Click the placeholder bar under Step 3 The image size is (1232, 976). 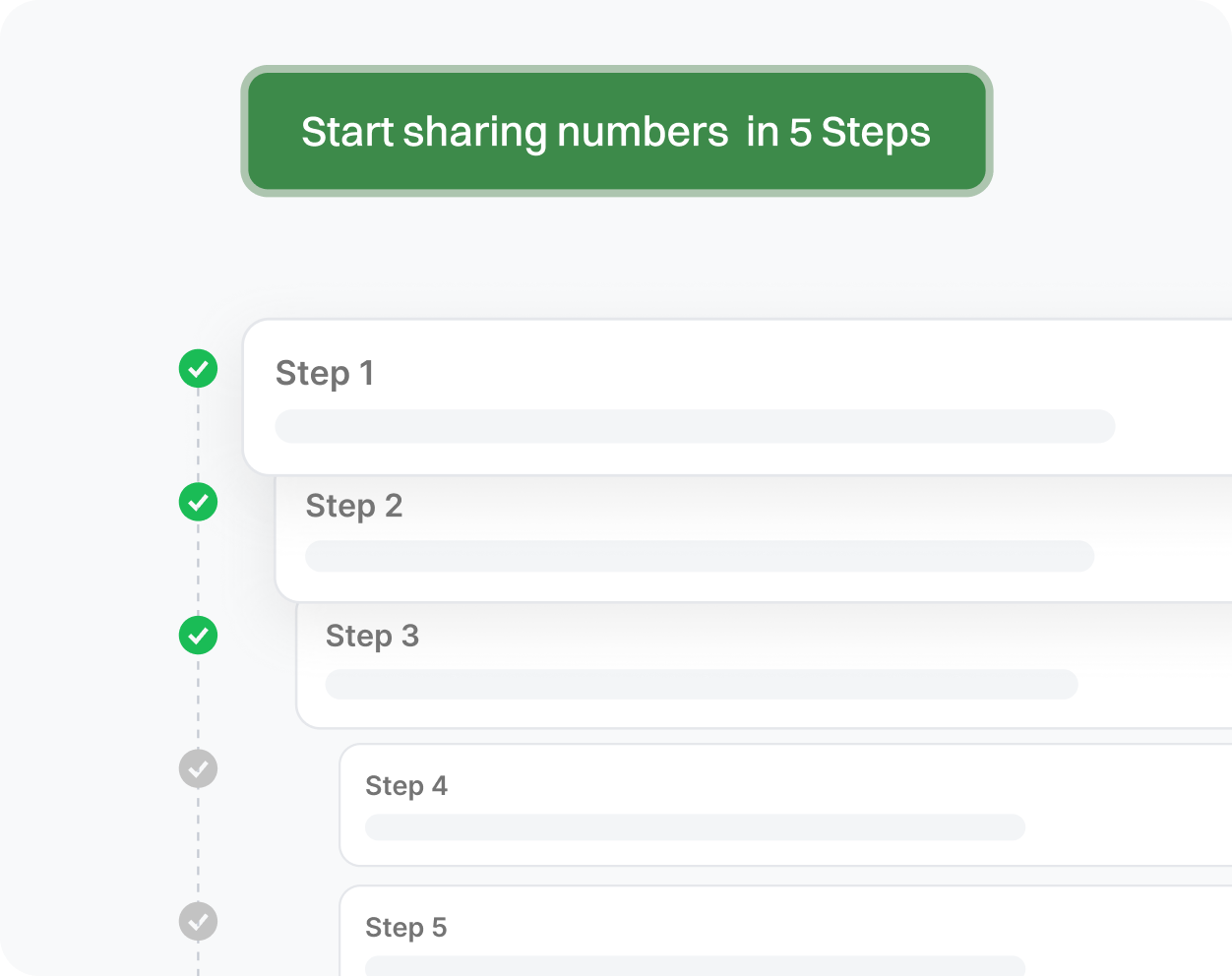(x=702, y=685)
